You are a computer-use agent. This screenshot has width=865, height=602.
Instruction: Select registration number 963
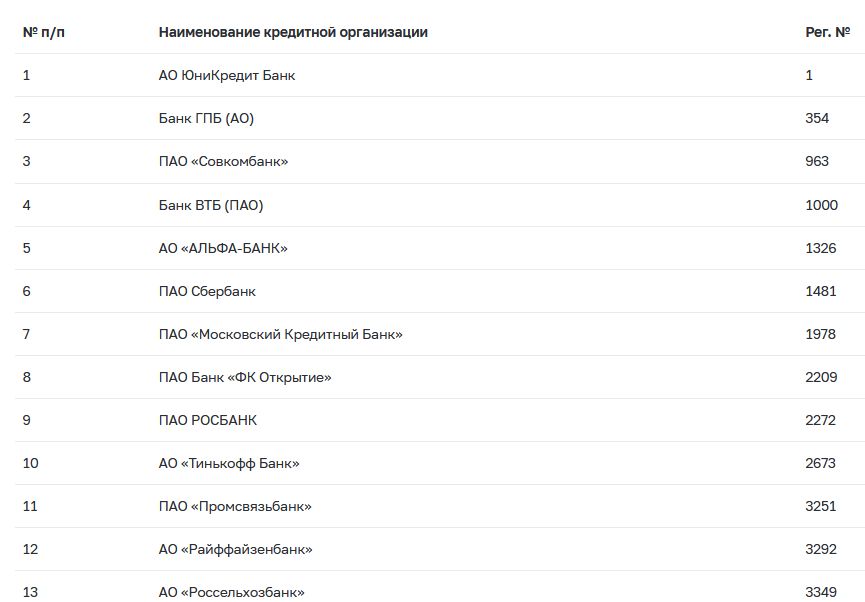[x=817, y=161]
